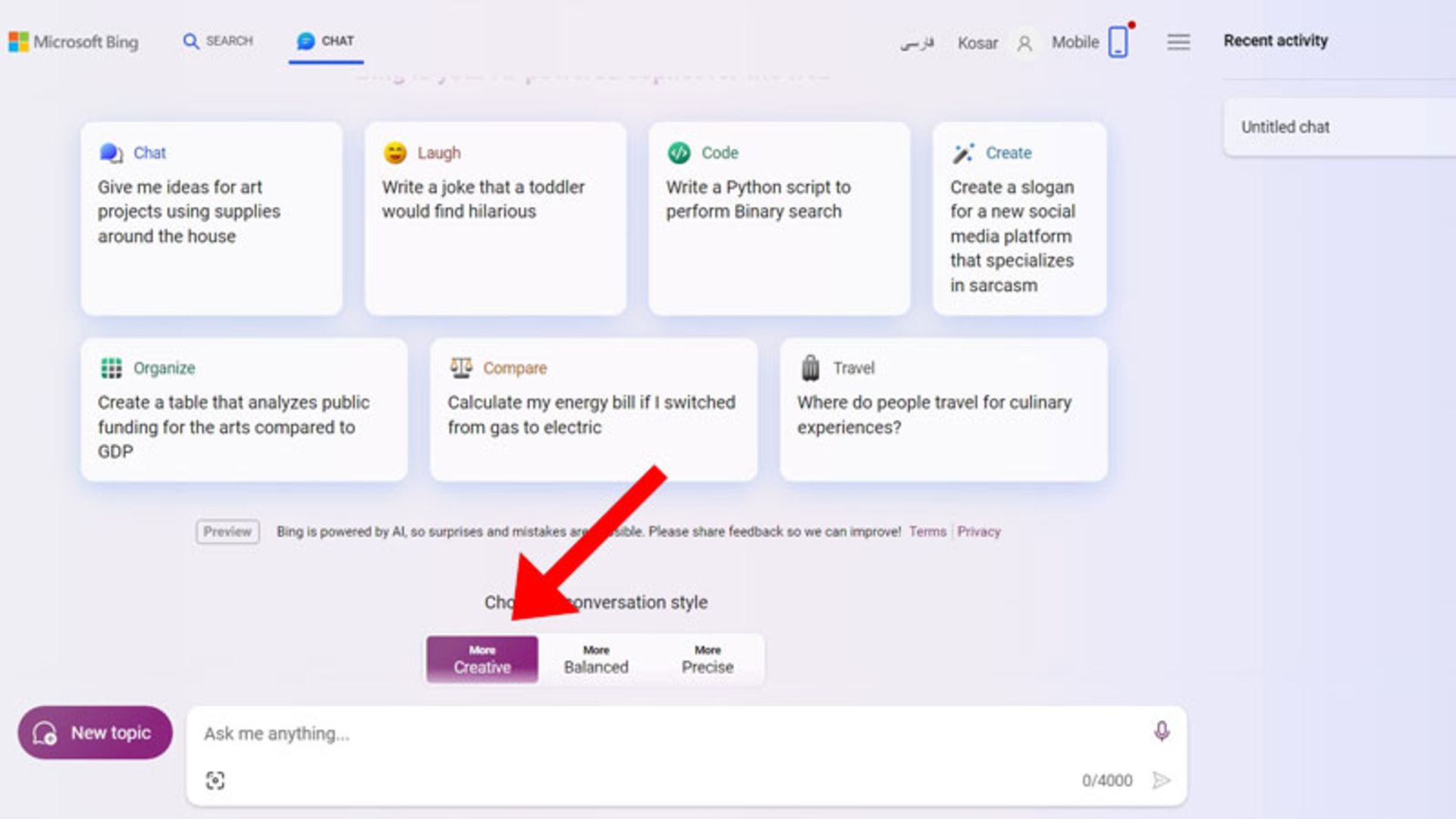Viewport: 1456px width, 819px height.
Task: Select More Precise conversation style
Action: coord(707,660)
